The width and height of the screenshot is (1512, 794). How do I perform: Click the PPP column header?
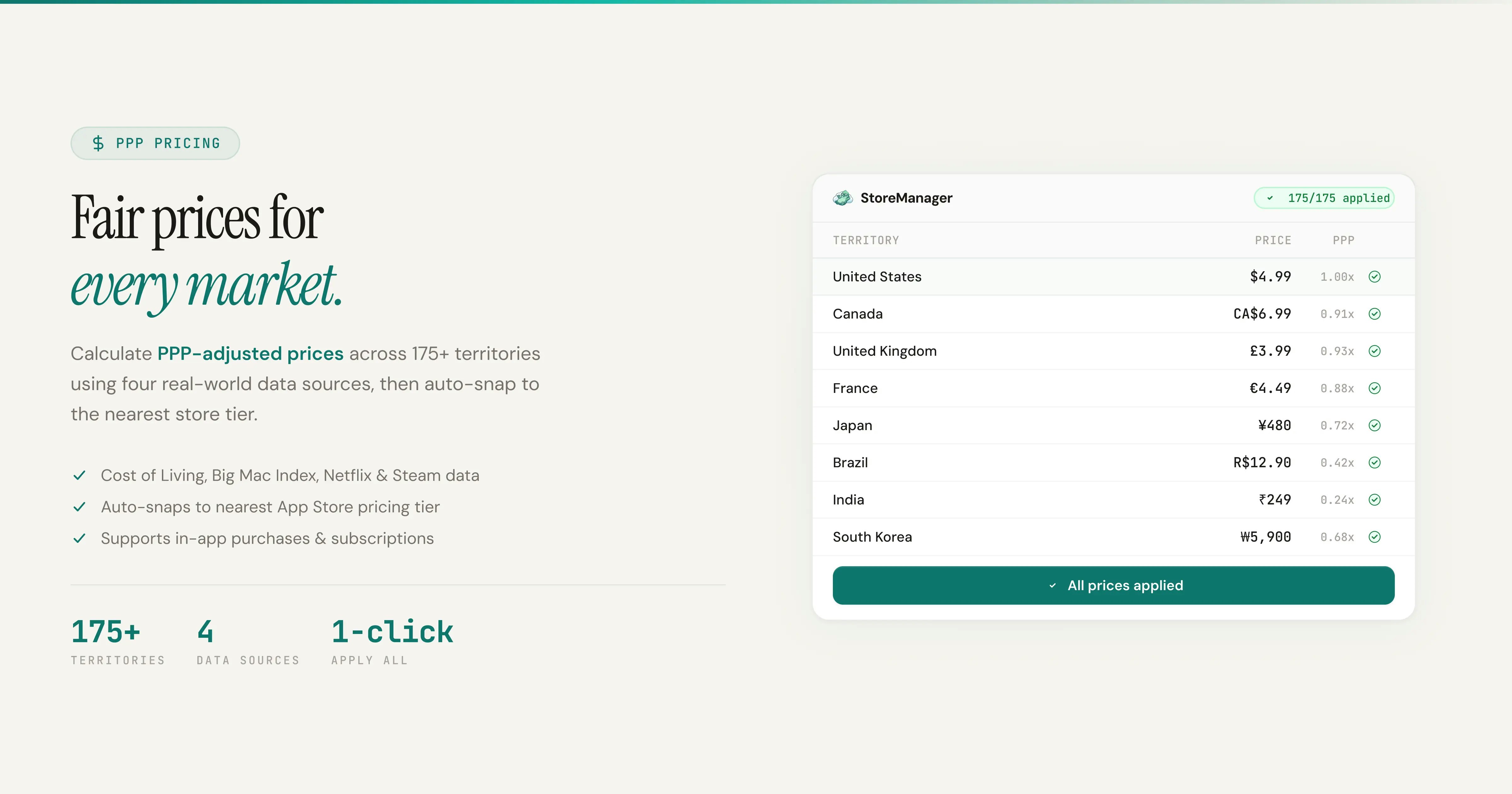1343,239
